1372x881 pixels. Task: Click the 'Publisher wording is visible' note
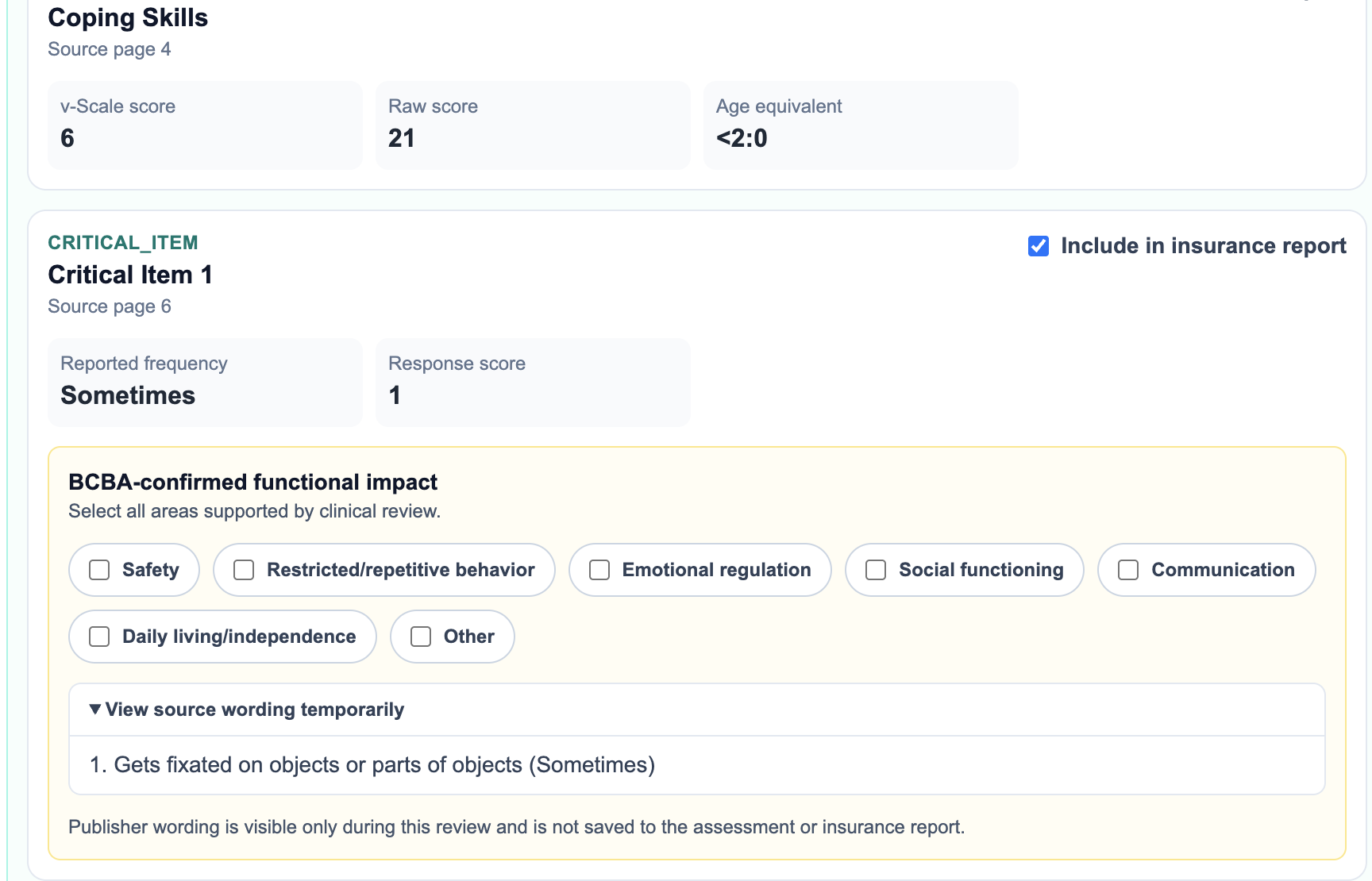point(517,827)
